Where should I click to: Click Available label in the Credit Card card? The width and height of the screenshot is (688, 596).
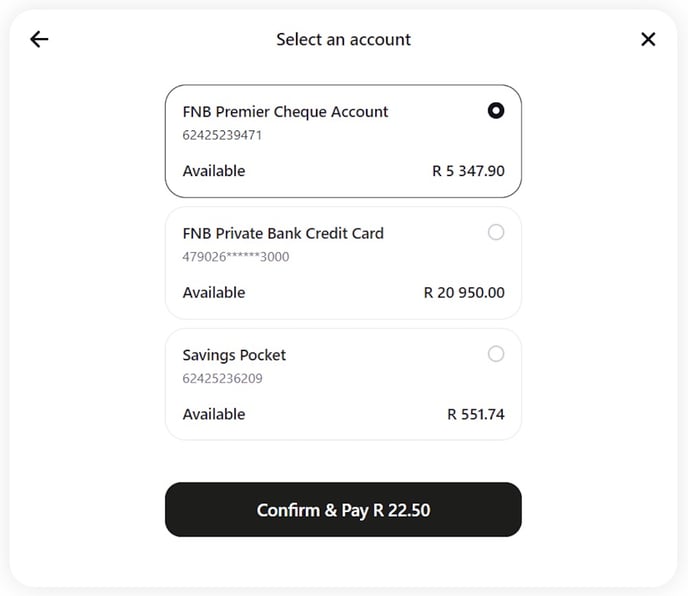(x=214, y=293)
